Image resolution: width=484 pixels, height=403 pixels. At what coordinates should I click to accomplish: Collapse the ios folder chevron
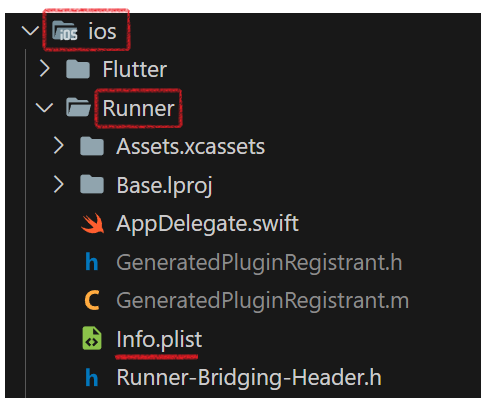click(x=30, y=31)
